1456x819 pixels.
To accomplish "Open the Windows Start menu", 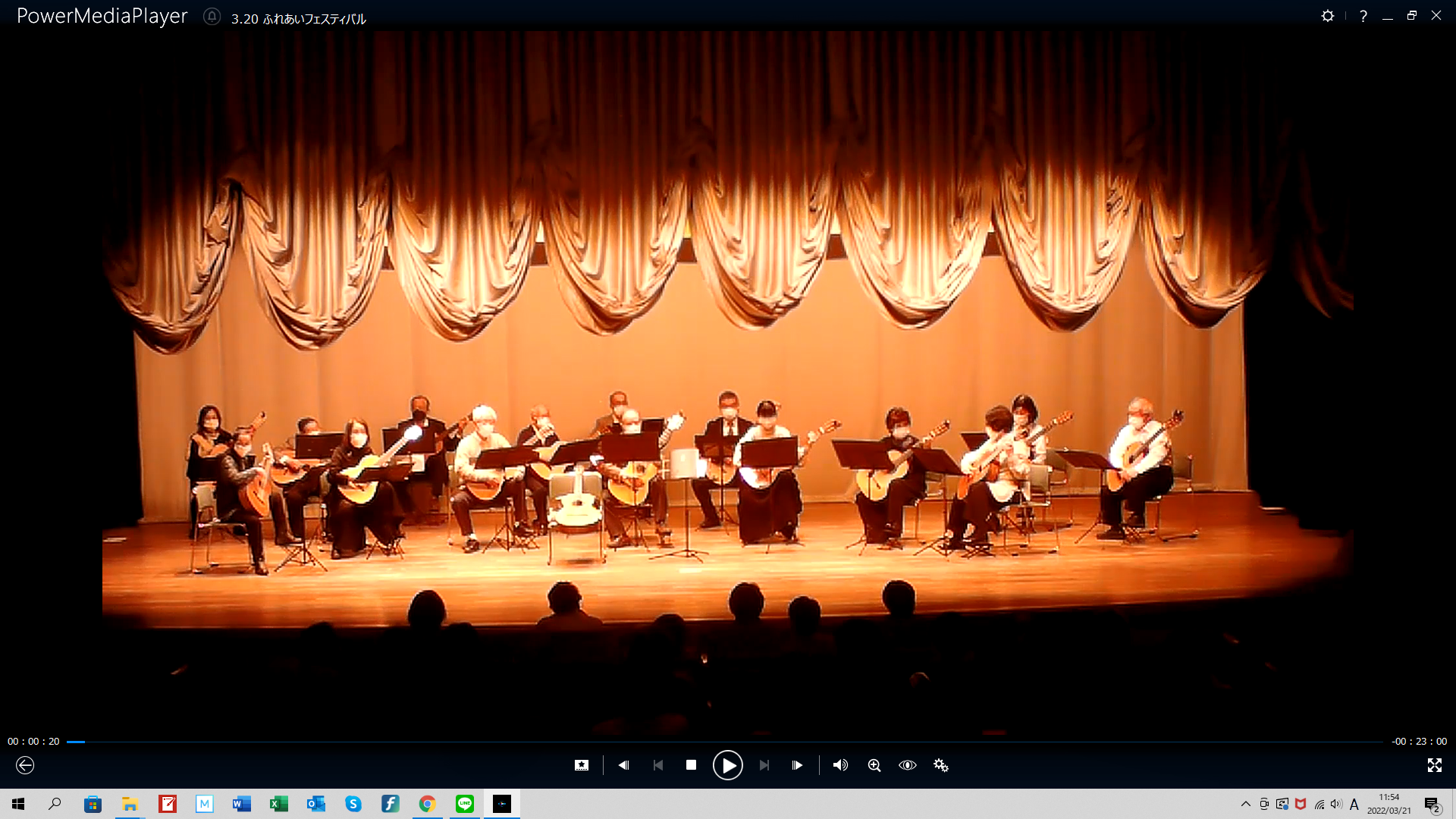I will (x=18, y=804).
